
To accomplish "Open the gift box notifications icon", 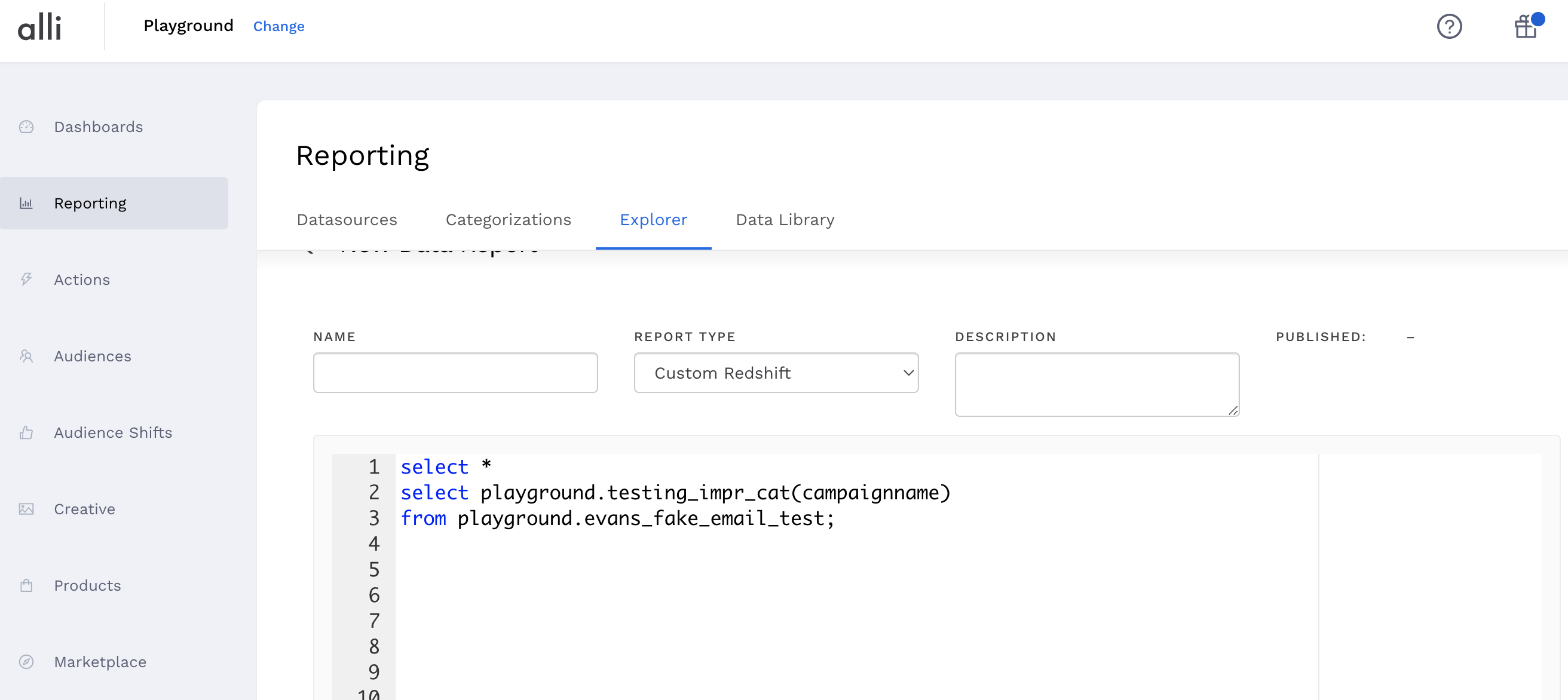I will [1526, 27].
